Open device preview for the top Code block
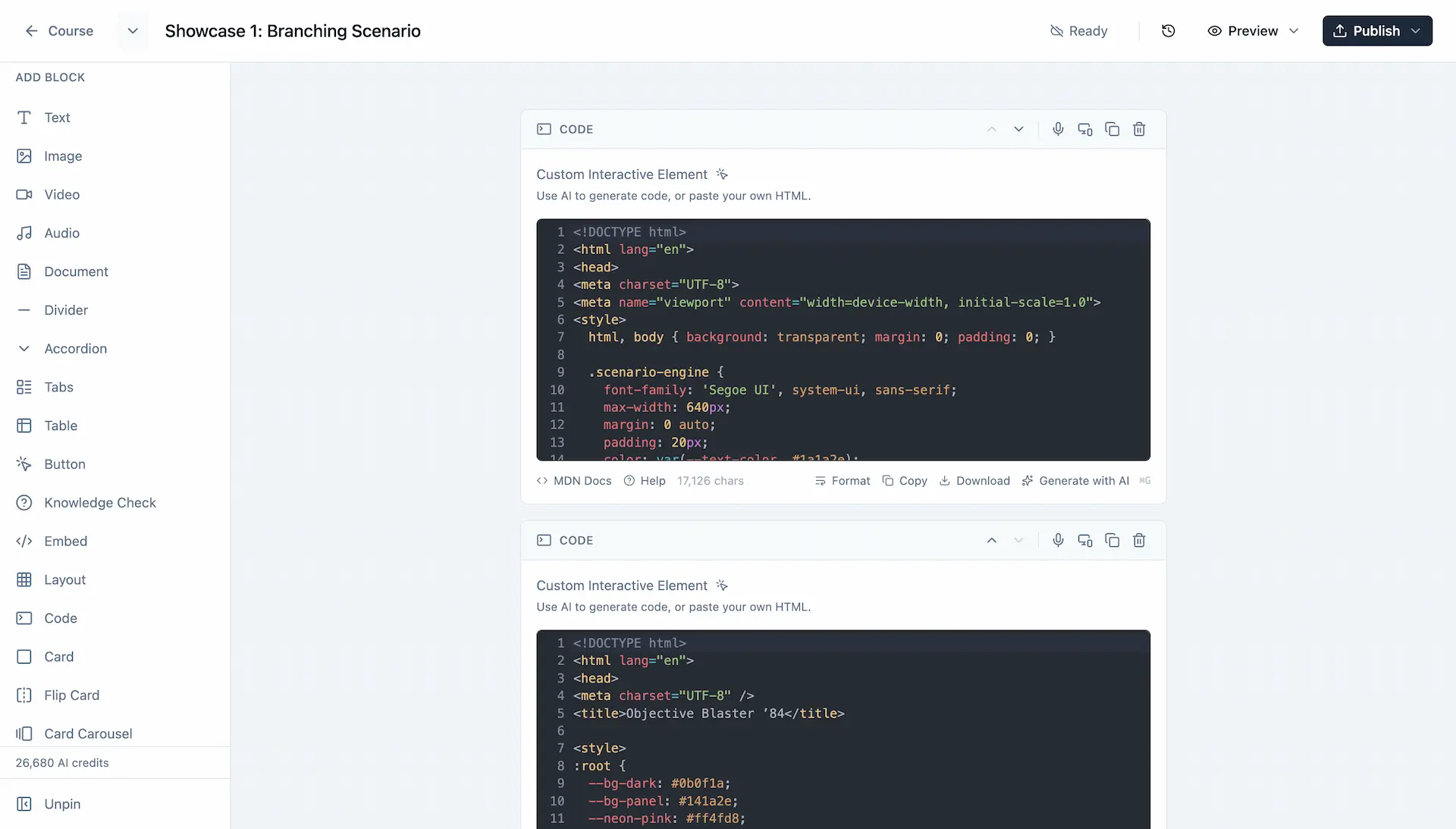The width and height of the screenshot is (1456, 829). tap(1084, 129)
